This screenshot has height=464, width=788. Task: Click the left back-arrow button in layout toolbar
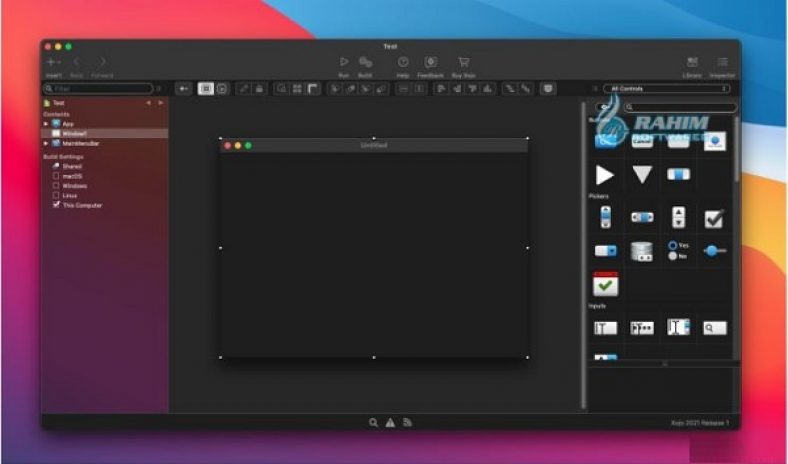[183, 89]
